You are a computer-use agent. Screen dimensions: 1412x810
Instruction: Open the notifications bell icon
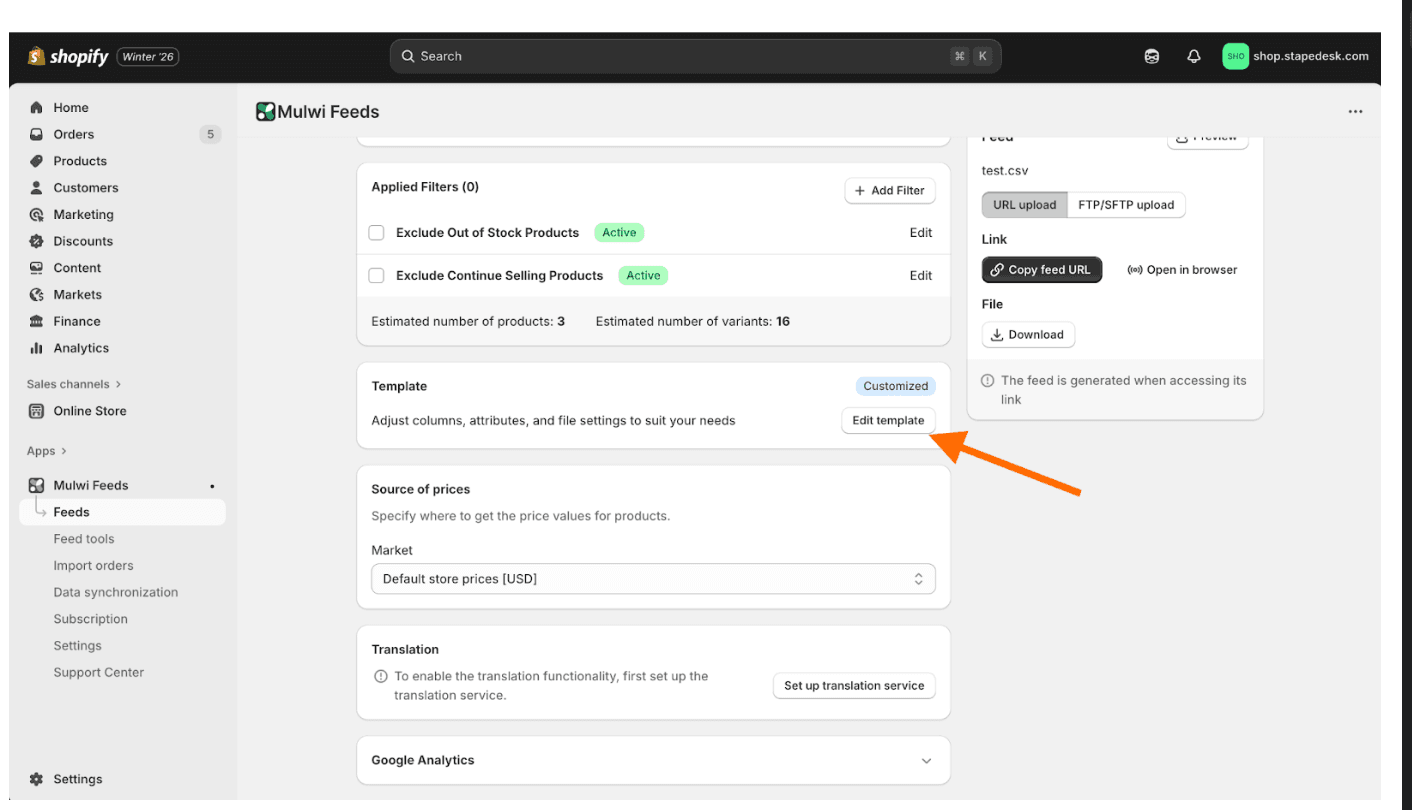pyautogui.click(x=1193, y=57)
